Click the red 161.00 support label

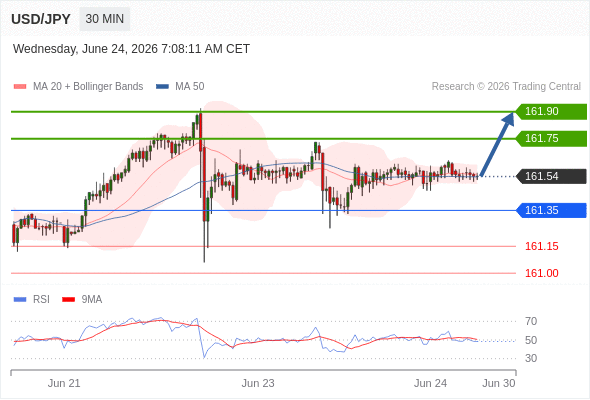[x=541, y=273]
